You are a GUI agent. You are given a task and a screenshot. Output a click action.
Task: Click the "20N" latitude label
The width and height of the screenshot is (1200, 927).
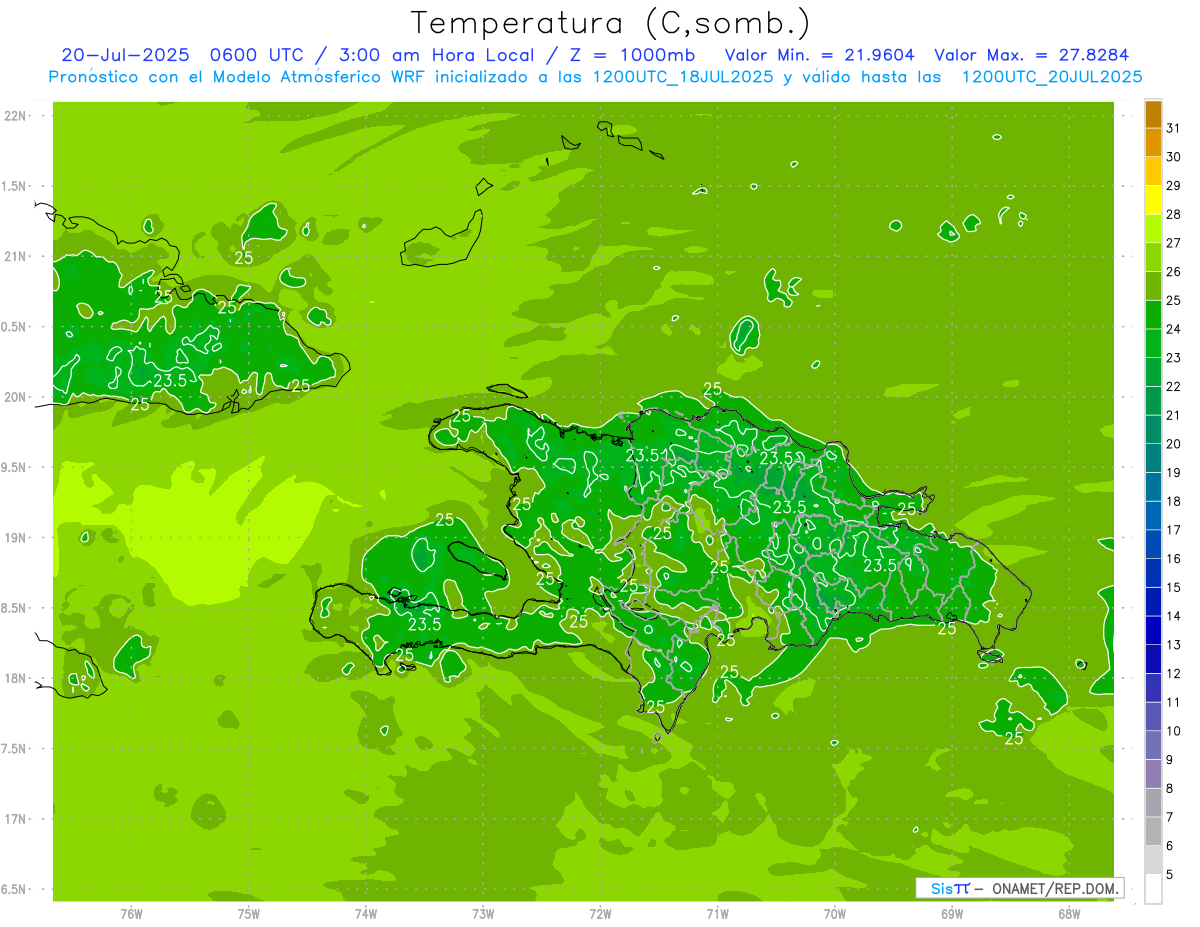pyautogui.click(x=14, y=397)
